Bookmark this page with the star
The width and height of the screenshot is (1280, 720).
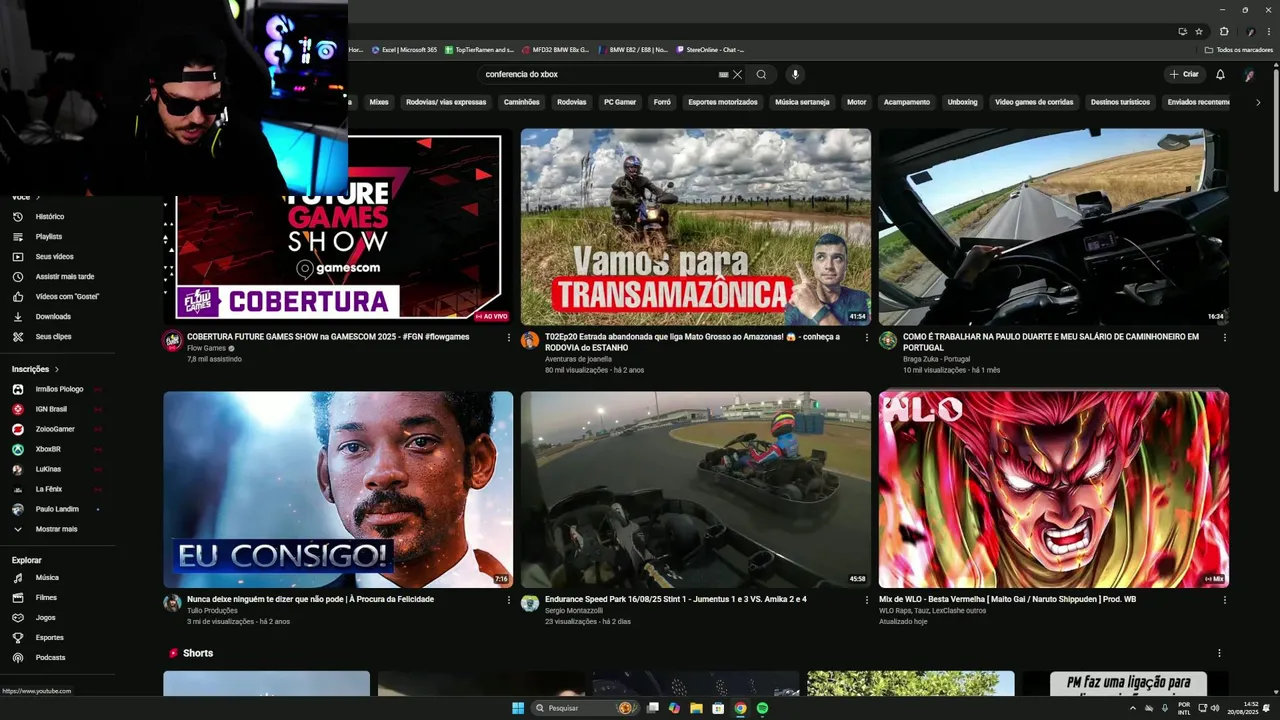(x=1199, y=31)
